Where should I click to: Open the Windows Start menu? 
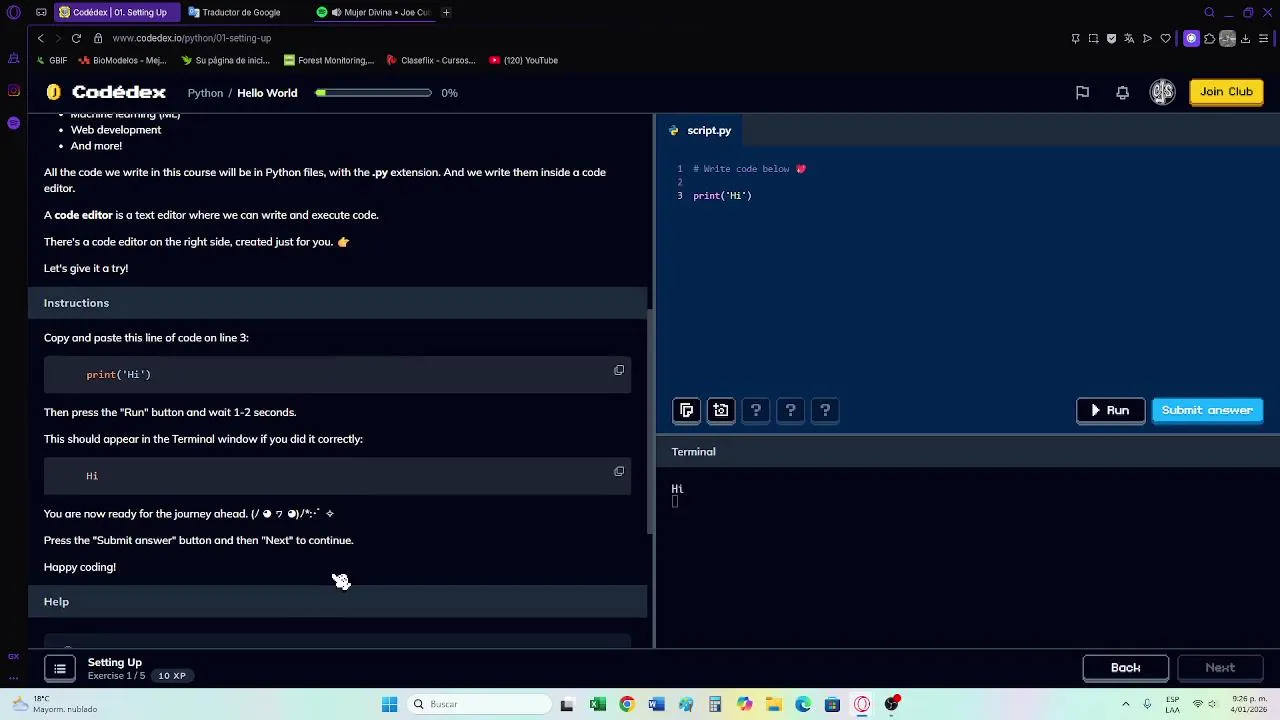coord(389,704)
